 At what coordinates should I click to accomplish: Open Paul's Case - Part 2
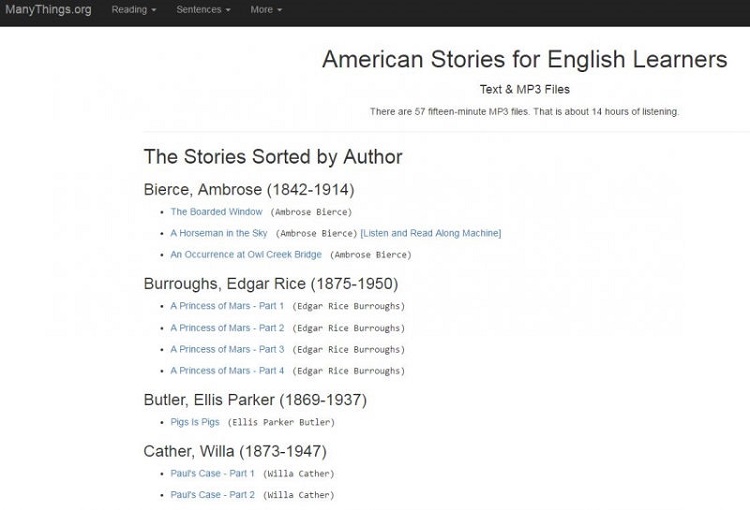[212, 495]
